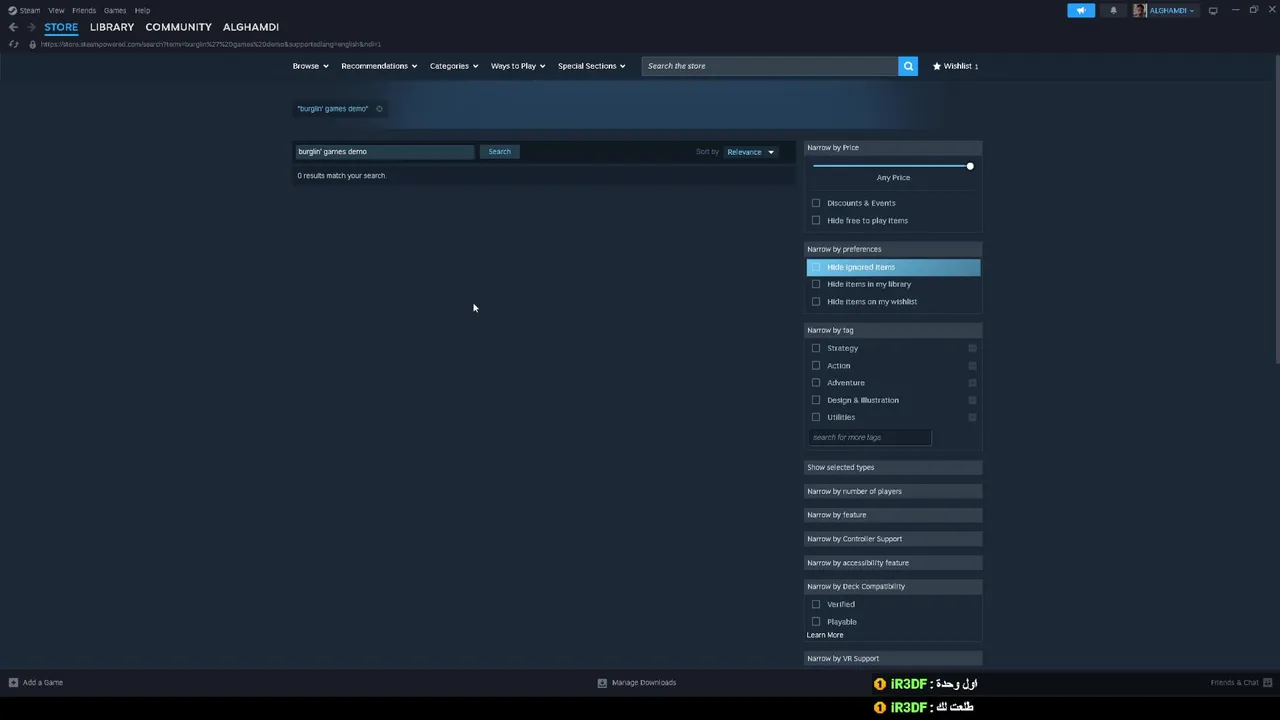Image resolution: width=1280 pixels, height=720 pixels.
Task: Remove the "burglin' games demo" filter tag
Action: [x=379, y=109]
